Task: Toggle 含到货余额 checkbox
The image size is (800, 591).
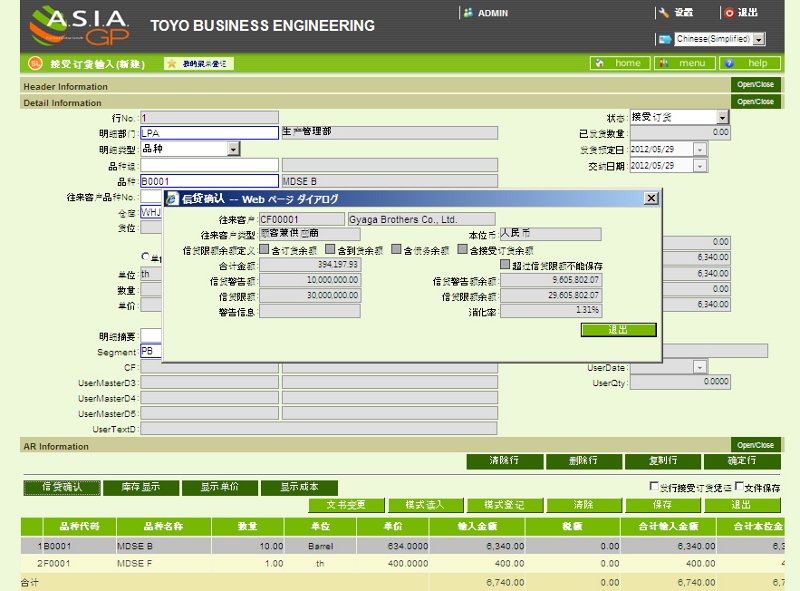Action: [330, 249]
